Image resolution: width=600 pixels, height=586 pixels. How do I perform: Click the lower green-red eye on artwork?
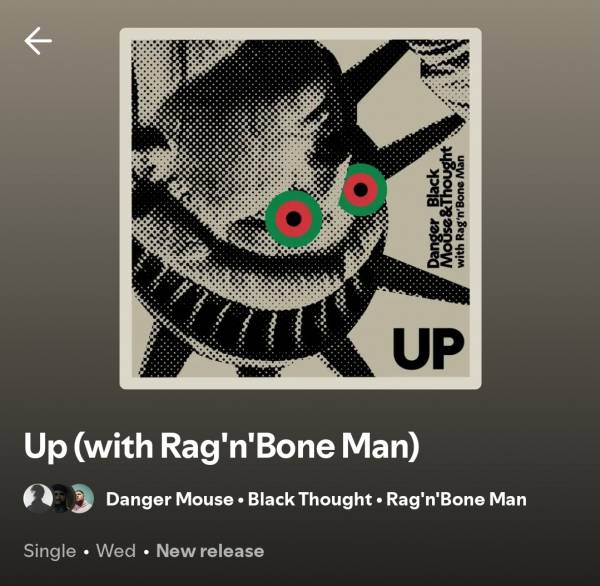[x=293, y=219]
